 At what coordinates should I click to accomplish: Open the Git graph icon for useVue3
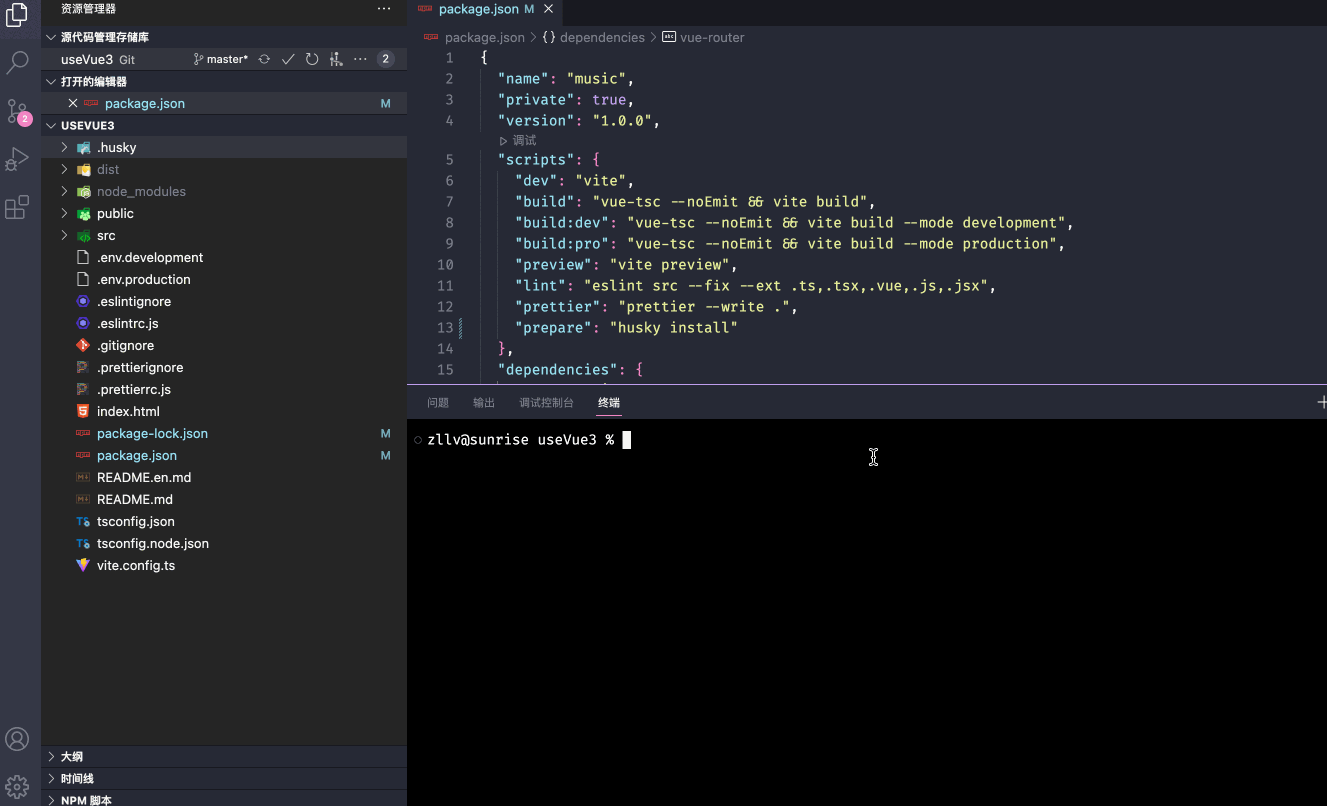pyautogui.click(x=336, y=59)
